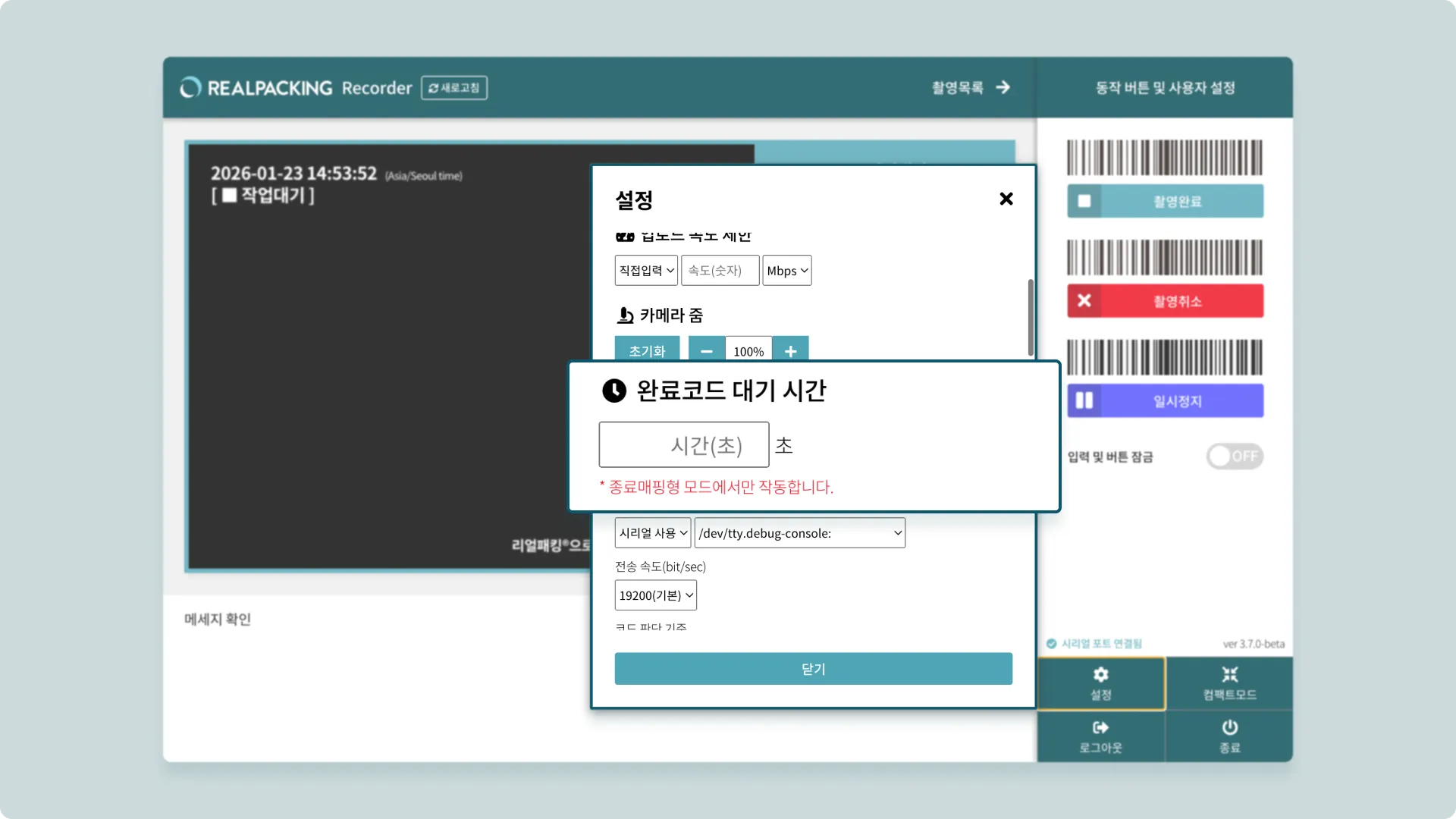Open the Mbps unit dropdown
This screenshot has height=819, width=1456.
pos(786,271)
